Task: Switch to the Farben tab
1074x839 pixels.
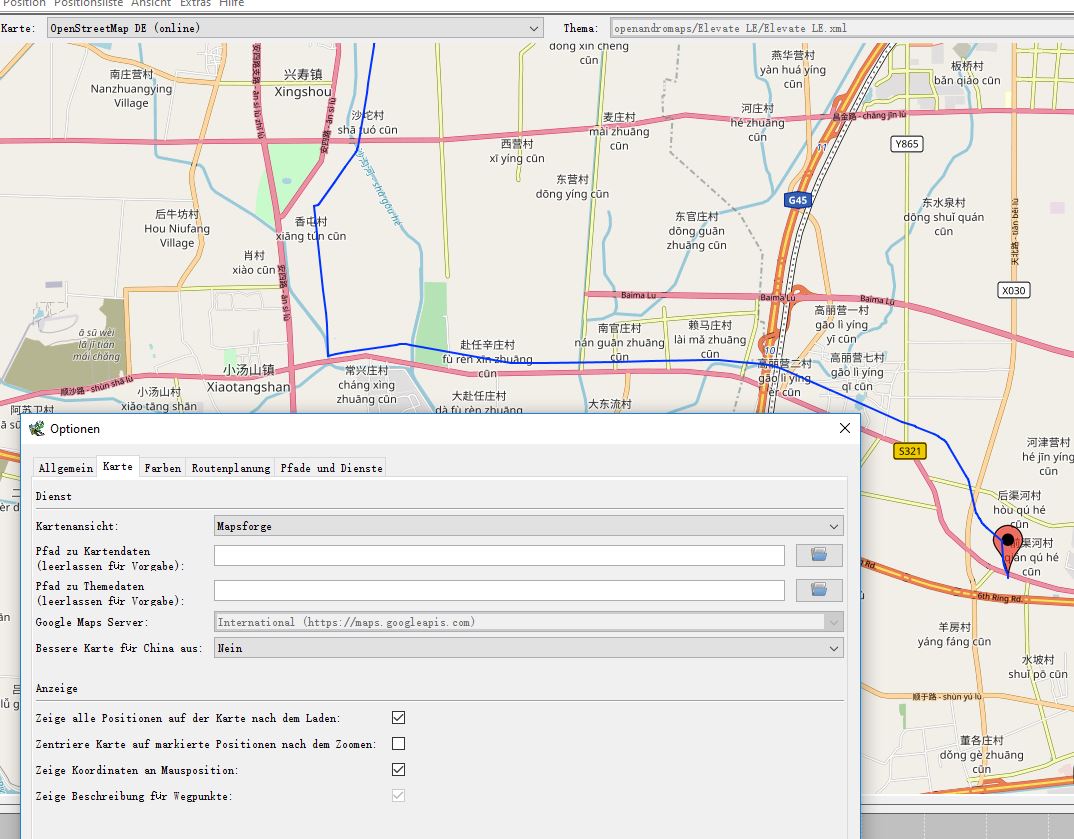Action: pyautogui.click(x=162, y=468)
